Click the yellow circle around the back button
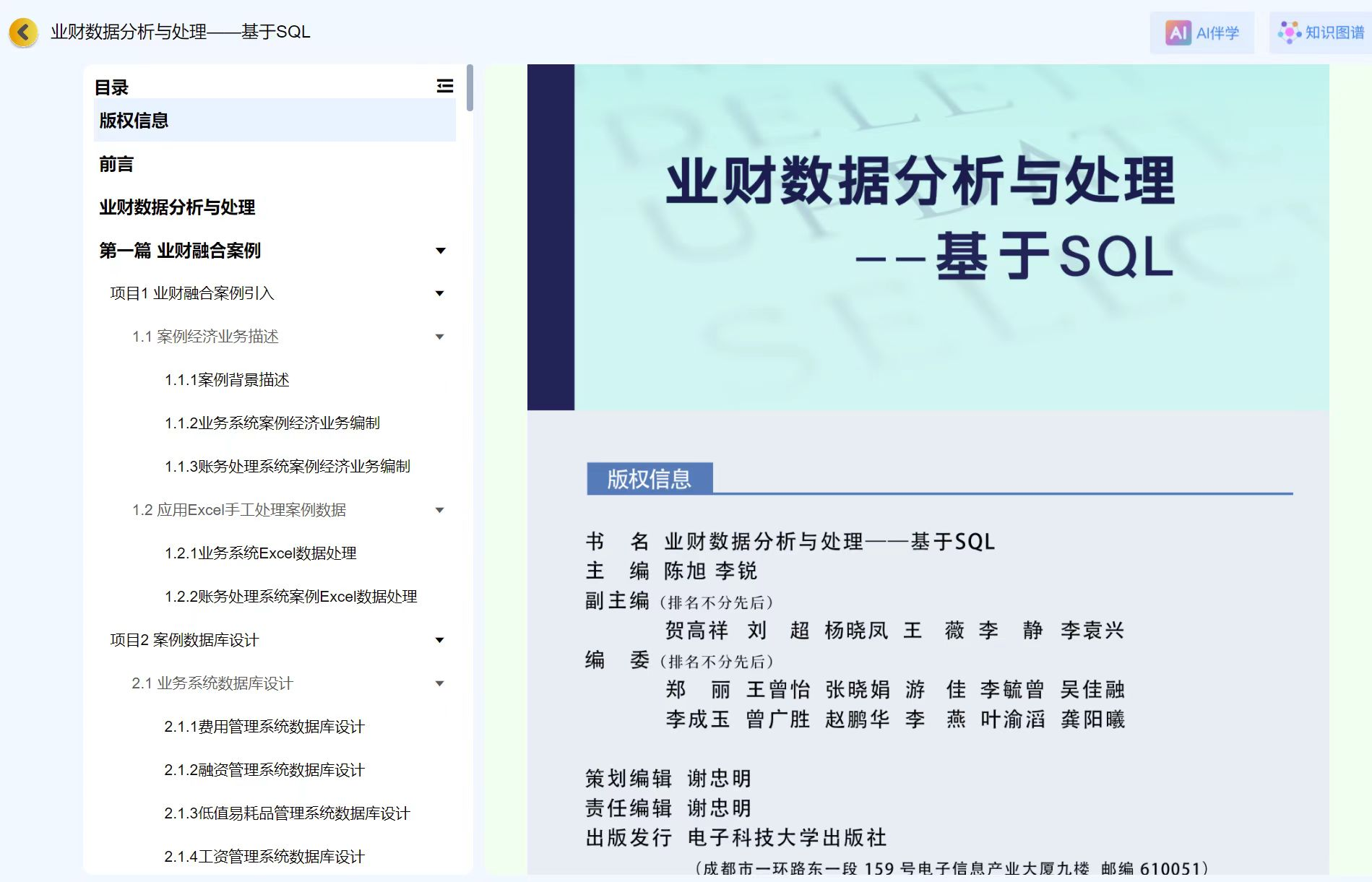The width and height of the screenshot is (1372, 882). pos(24,33)
